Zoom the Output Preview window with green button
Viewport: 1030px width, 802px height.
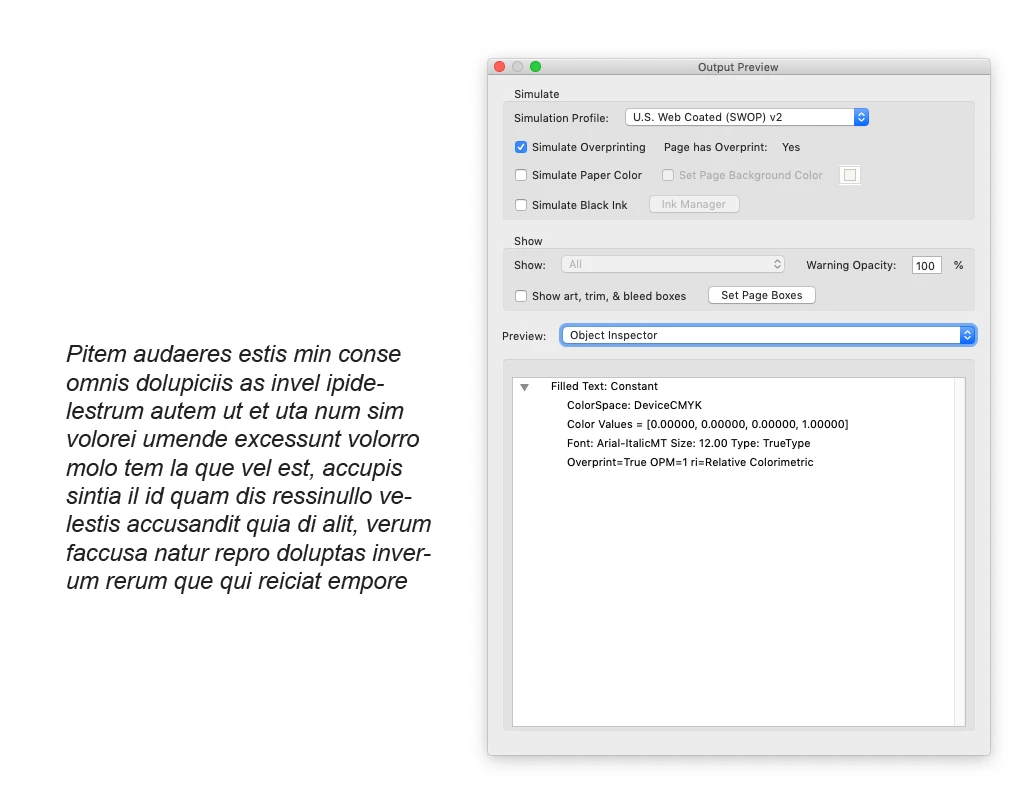pyautogui.click(x=535, y=66)
